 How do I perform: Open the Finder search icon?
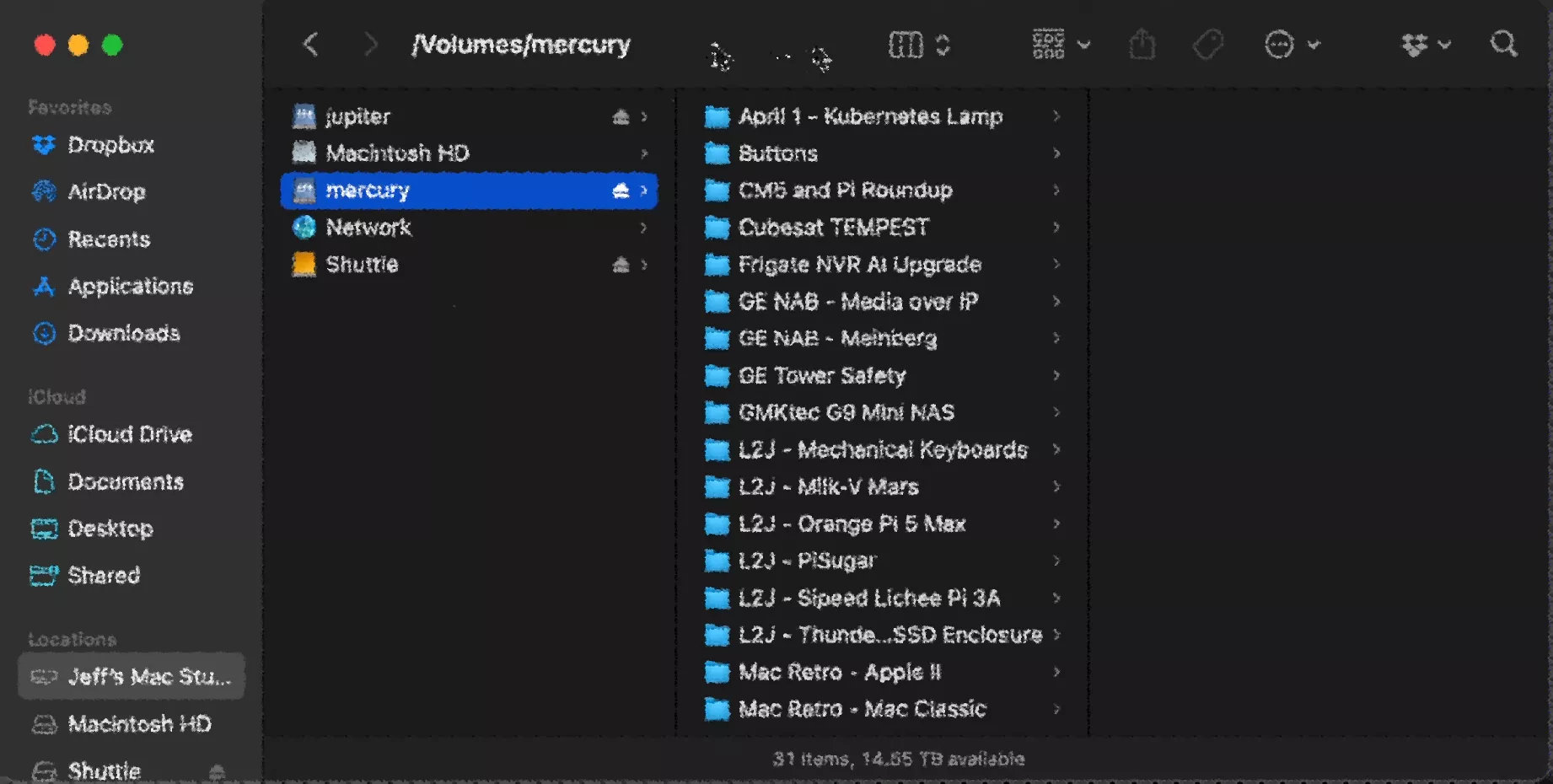coord(1503,45)
